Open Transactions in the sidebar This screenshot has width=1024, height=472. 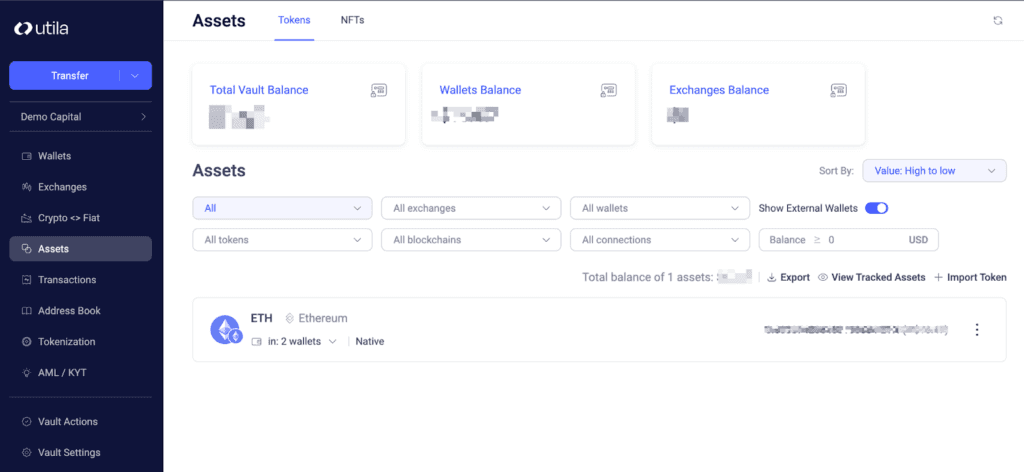[80, 279]
